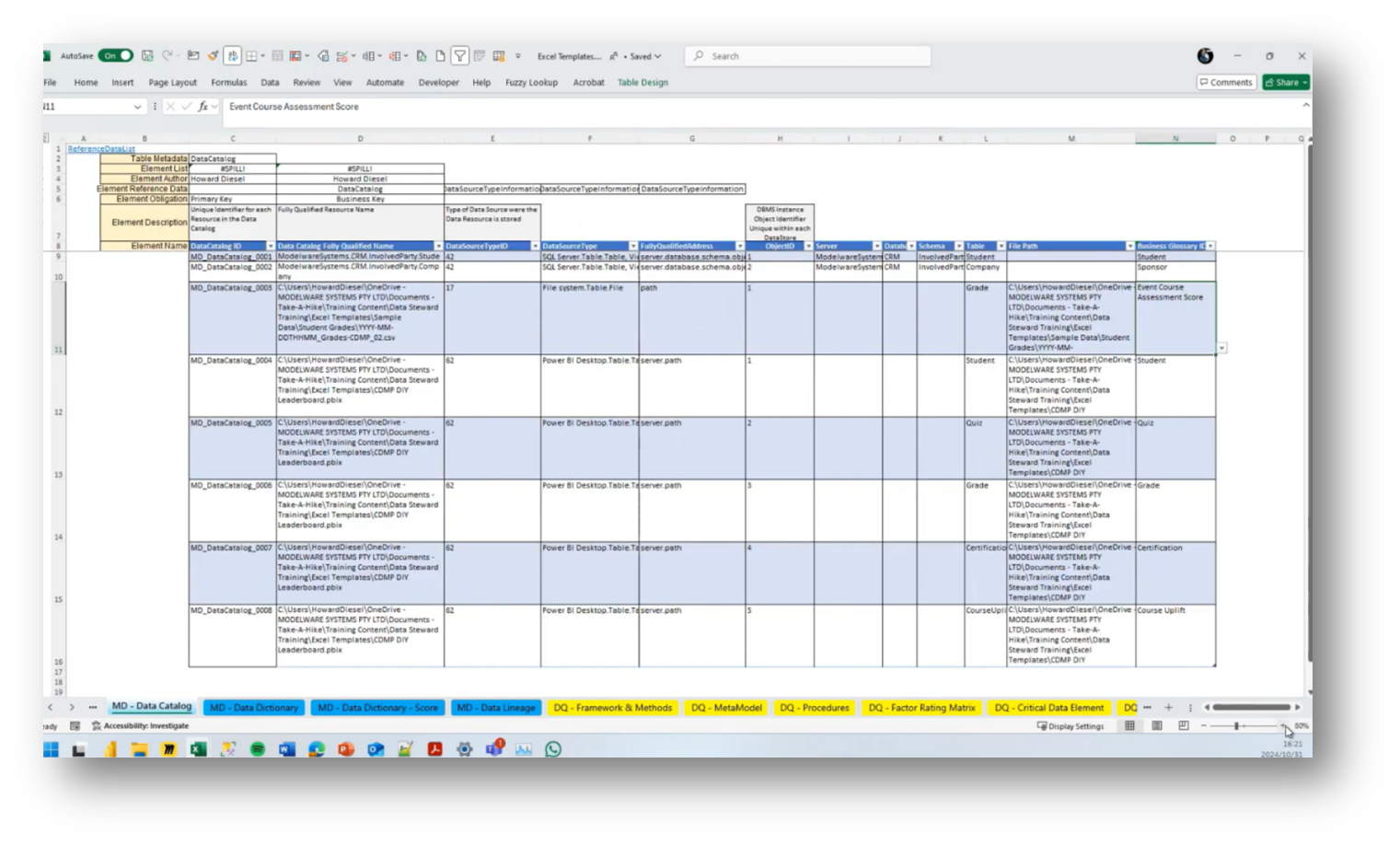The width and height of the screenshot is (1400, 845).
Task: Expand the formula bar
Action: coord(1305,106)
